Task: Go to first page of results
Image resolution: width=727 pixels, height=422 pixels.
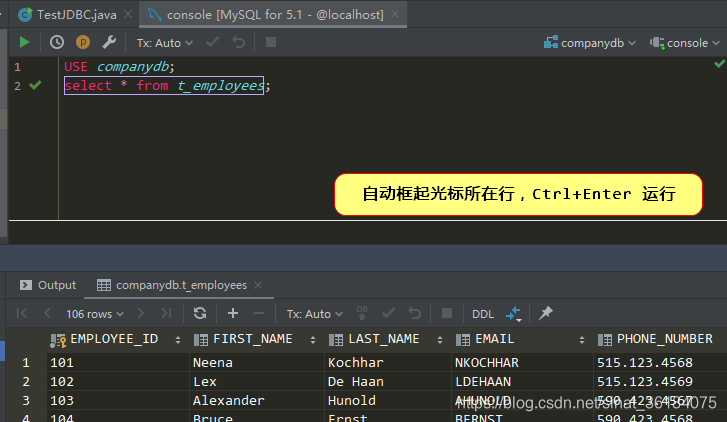Action: 22,313
